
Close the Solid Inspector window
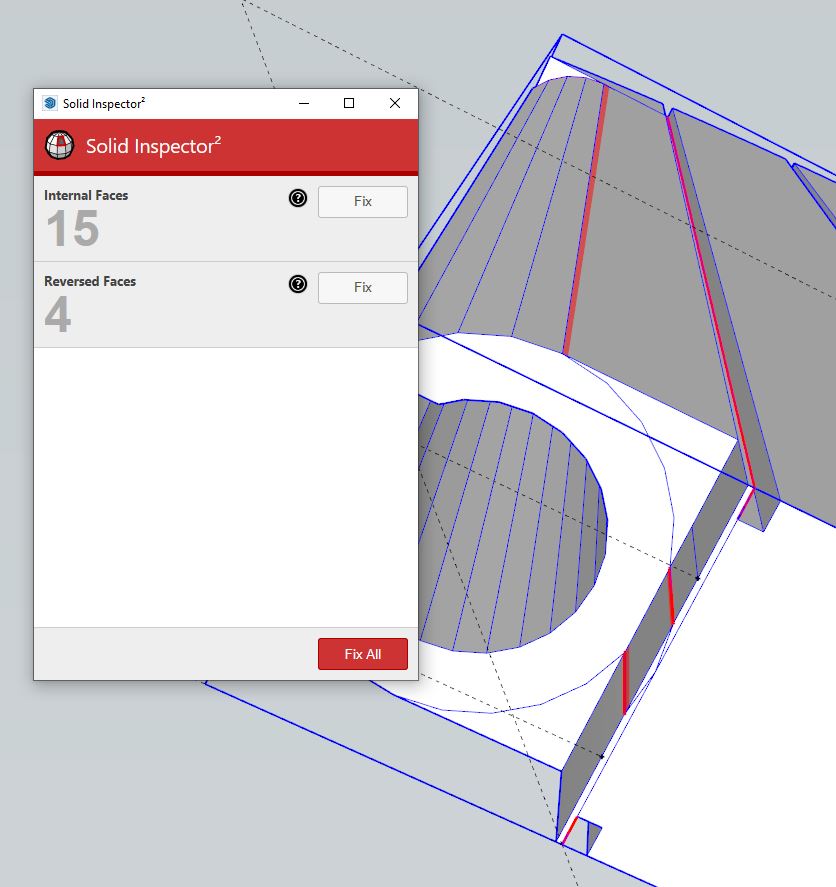click(395, 103)
